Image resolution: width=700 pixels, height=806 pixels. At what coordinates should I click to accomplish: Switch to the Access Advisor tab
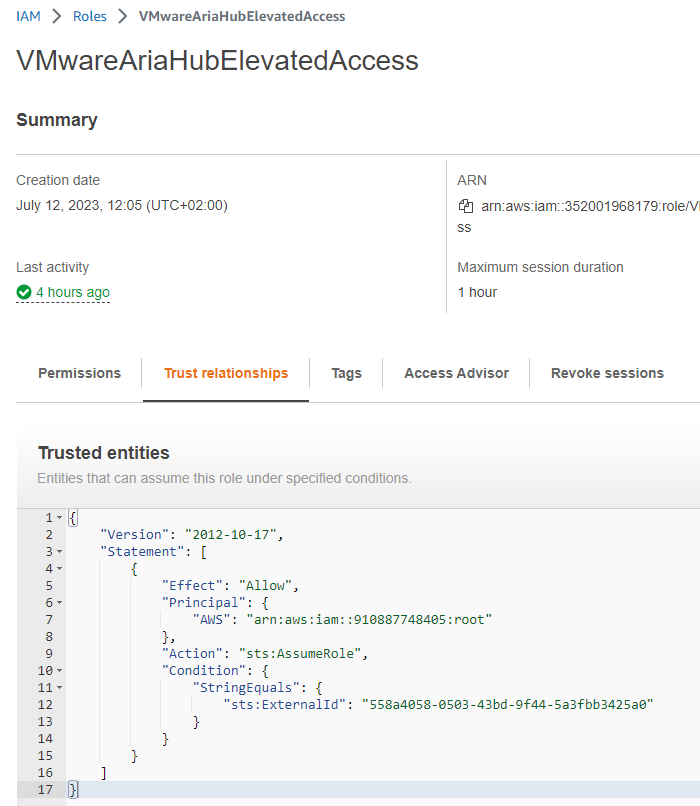tap(456, 373)
